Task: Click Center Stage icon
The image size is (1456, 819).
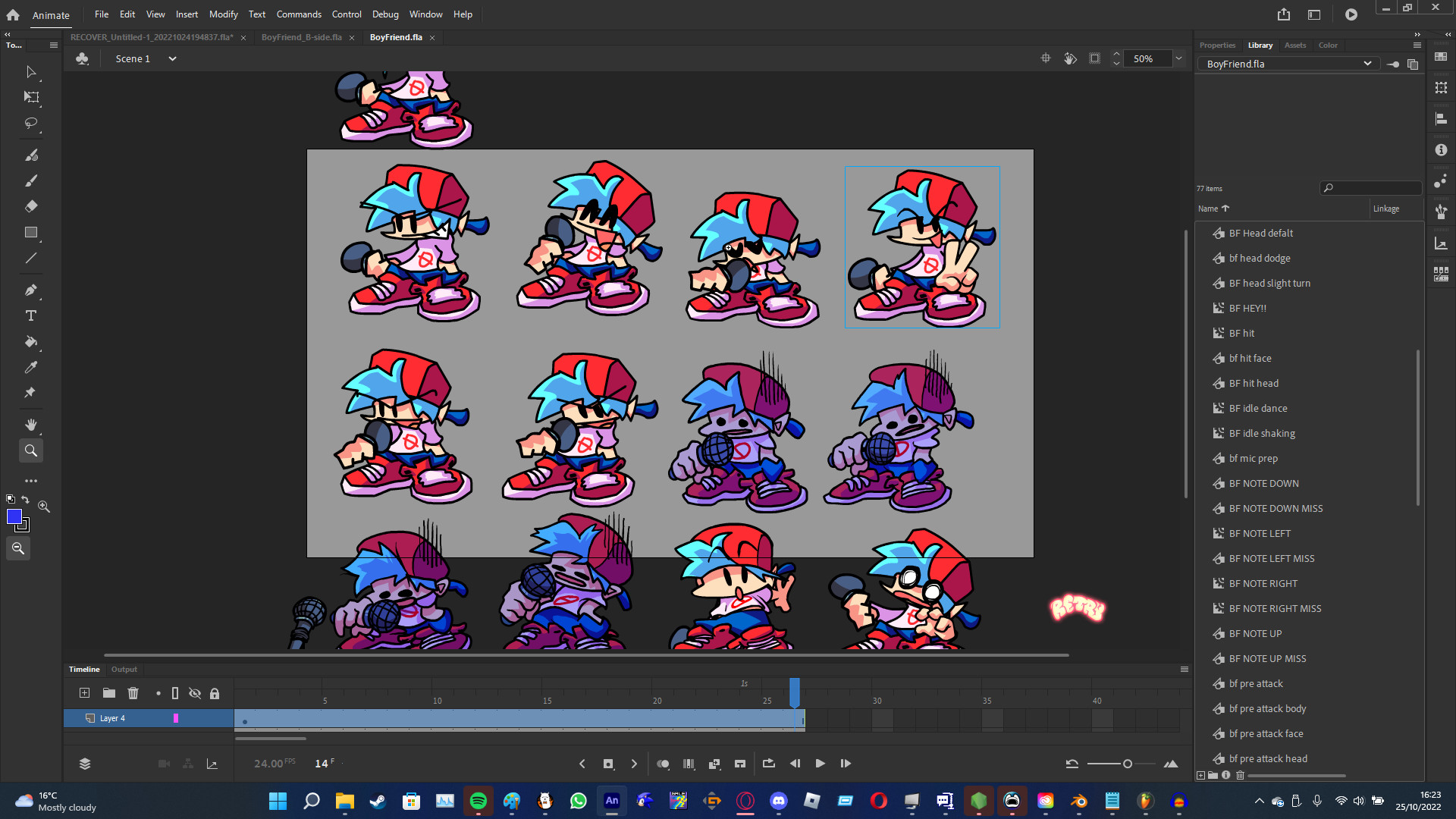Action: 1046,58
